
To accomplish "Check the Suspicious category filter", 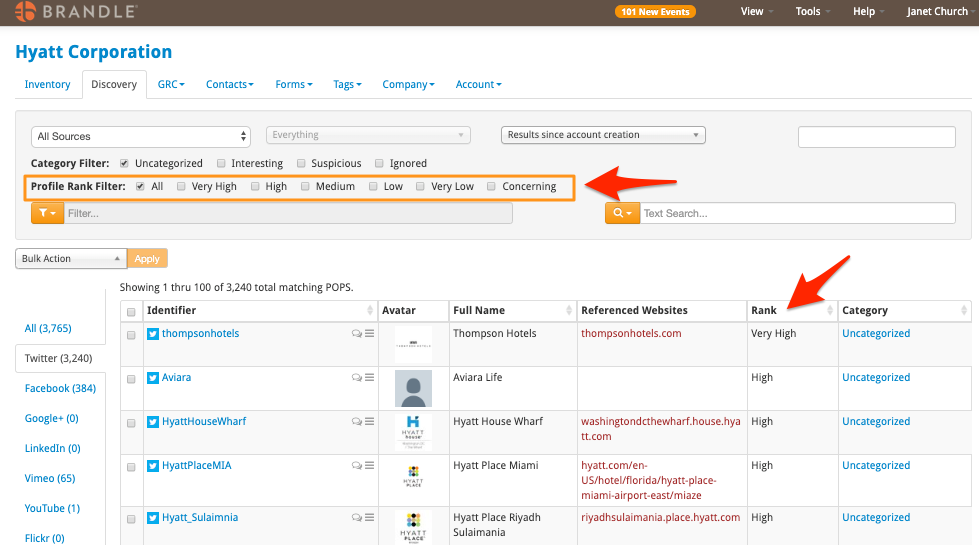I will point(301,164).
